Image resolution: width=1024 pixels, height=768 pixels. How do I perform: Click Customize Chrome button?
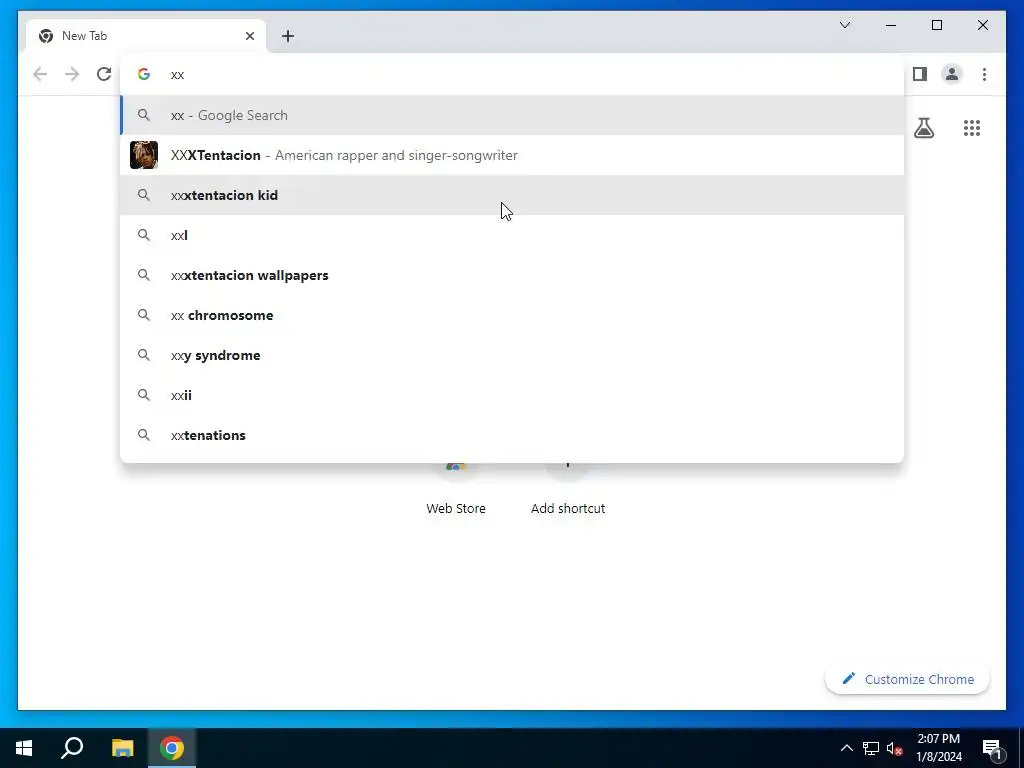(908, 679)
